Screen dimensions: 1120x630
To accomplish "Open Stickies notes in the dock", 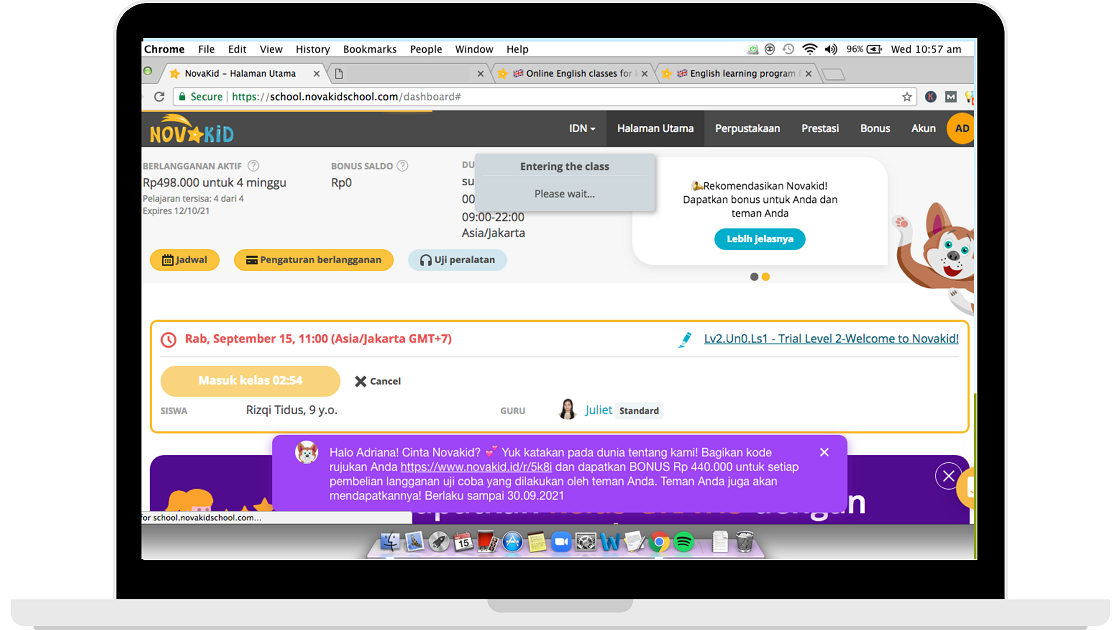I will (536, 542).
